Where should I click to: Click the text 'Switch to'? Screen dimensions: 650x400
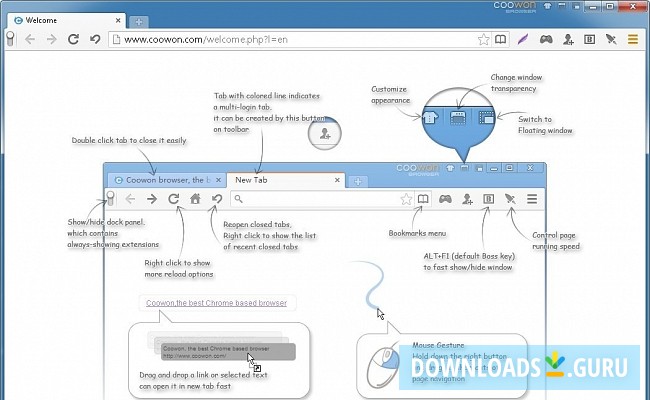[535, 119]
